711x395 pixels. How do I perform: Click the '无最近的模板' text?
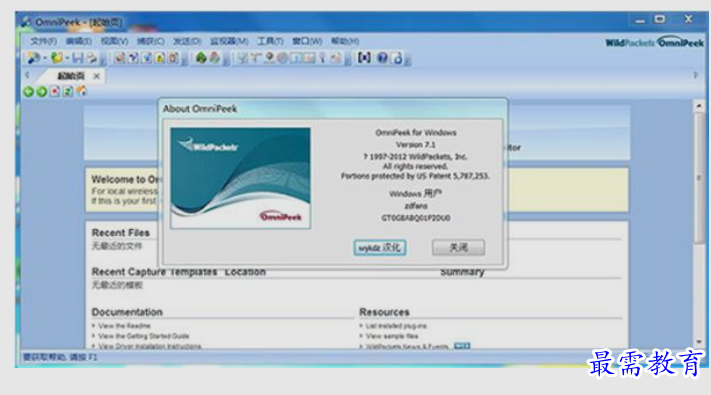pyautogui.click(x=117, y=285)
